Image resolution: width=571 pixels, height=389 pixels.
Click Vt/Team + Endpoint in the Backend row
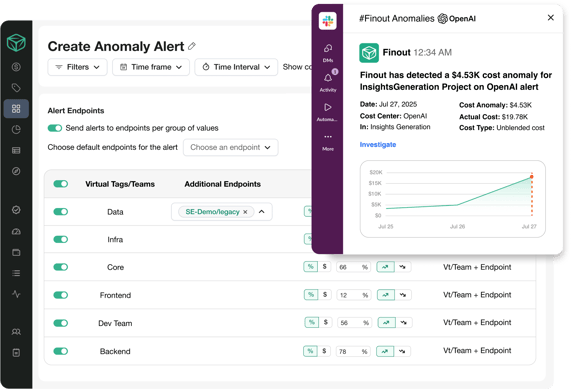[477, 350]
